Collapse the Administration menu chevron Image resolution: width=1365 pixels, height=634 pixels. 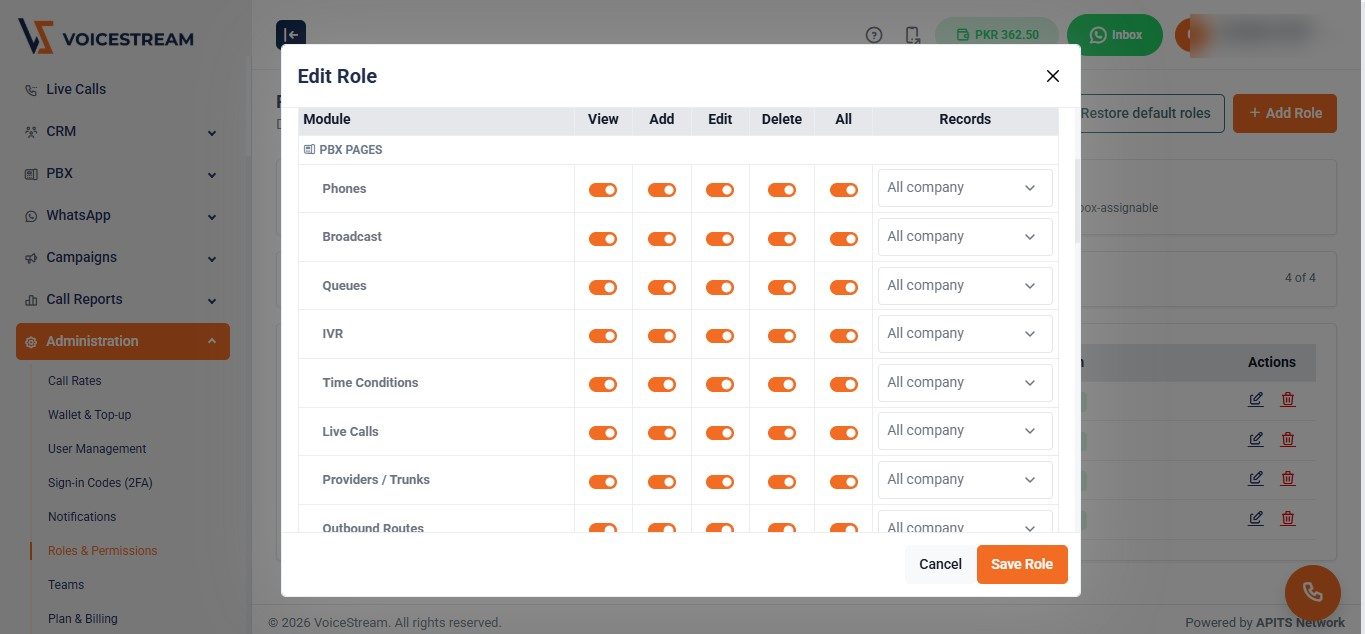(x=212, y=341)
